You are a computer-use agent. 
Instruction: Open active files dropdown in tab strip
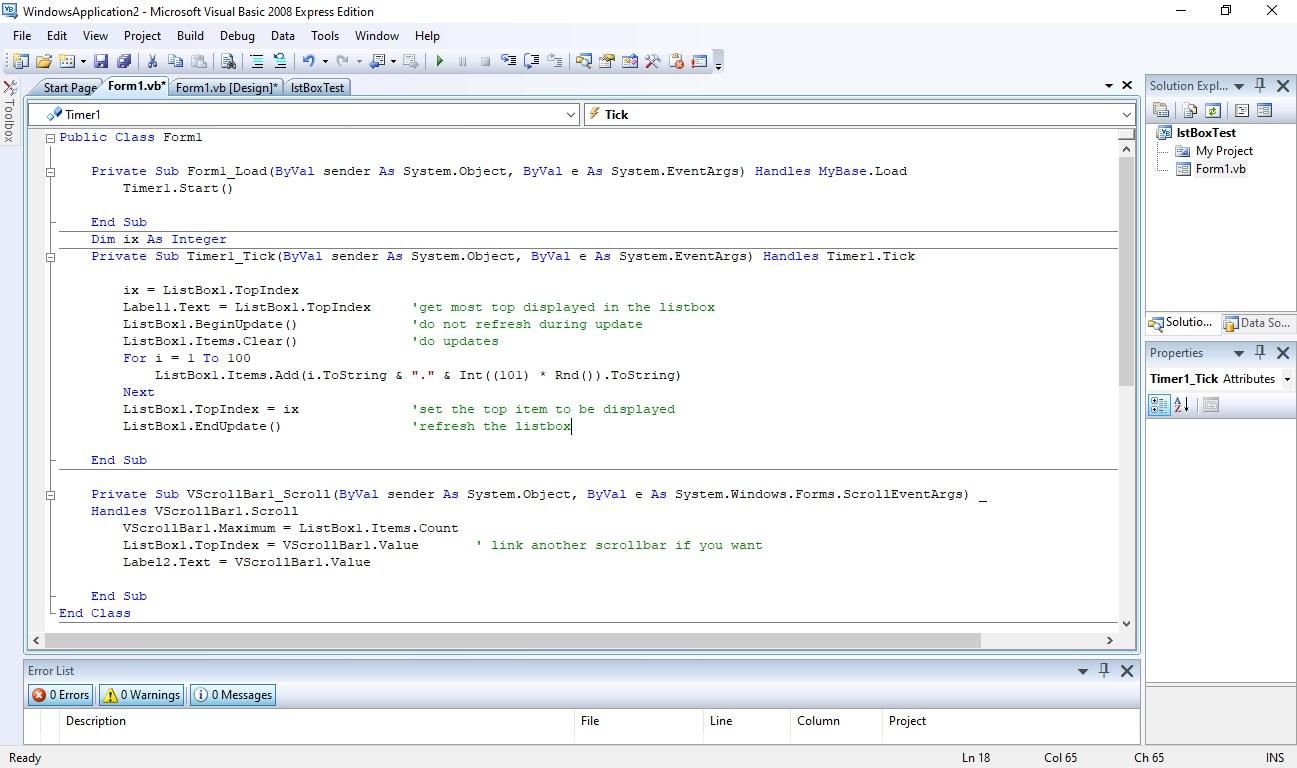pyautogui.click(x=1108, y=86)
